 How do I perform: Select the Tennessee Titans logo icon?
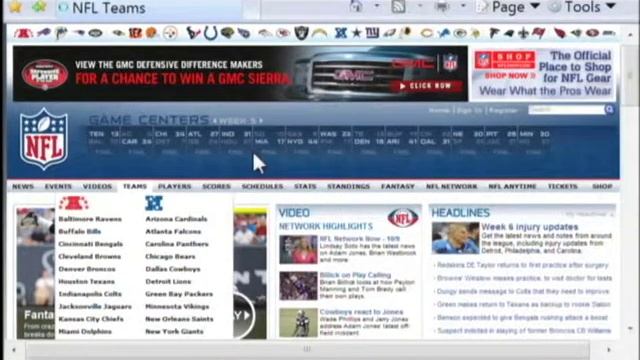[244, 33]
